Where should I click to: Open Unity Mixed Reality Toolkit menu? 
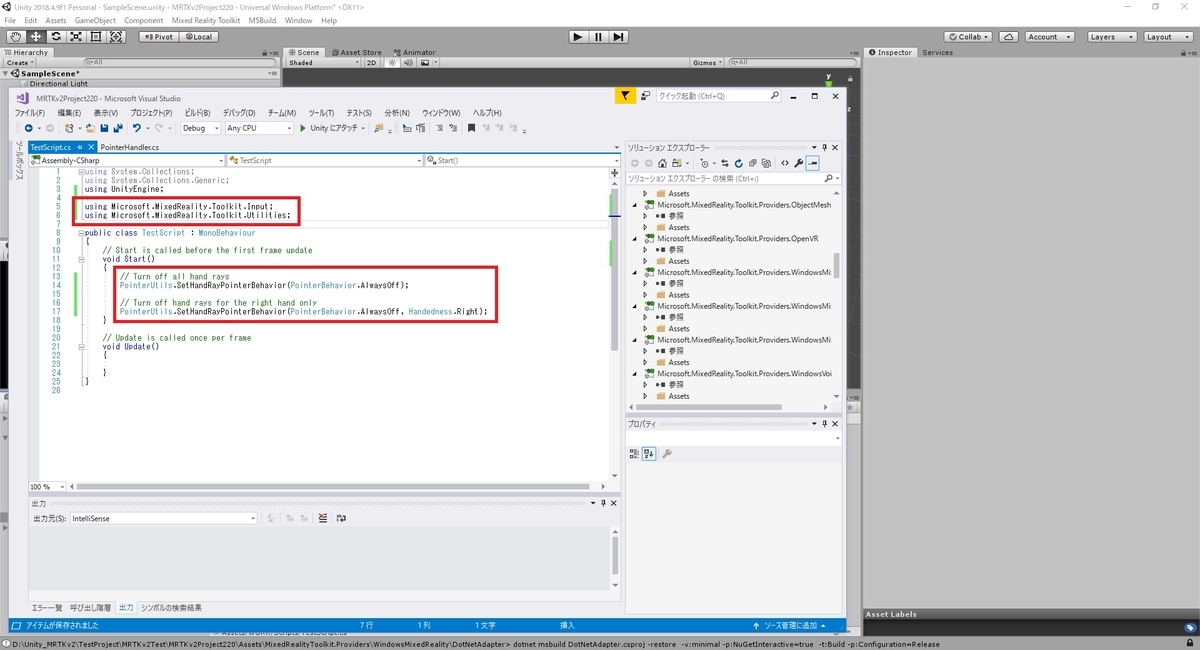(205, 20)
